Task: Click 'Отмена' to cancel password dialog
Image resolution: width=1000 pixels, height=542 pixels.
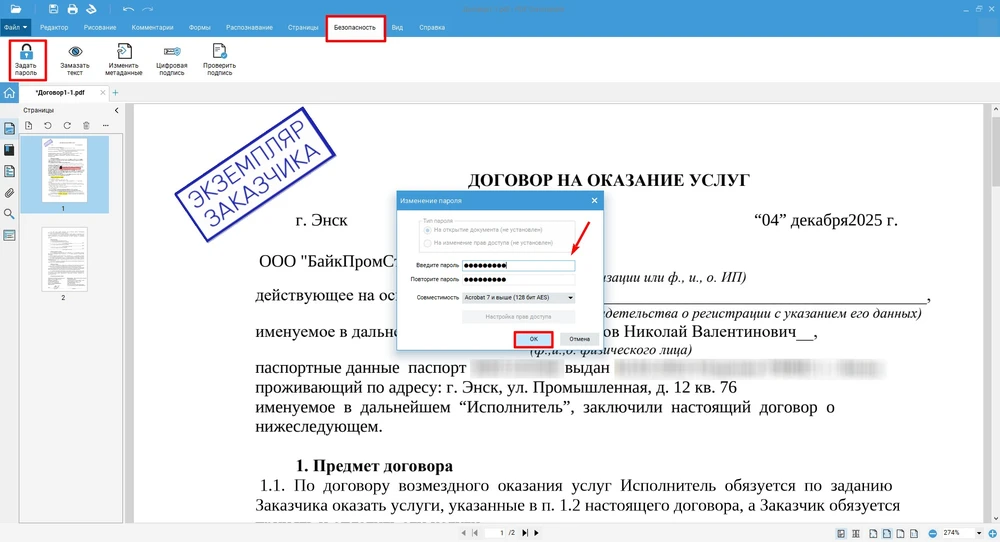Action: click(579, 339)
